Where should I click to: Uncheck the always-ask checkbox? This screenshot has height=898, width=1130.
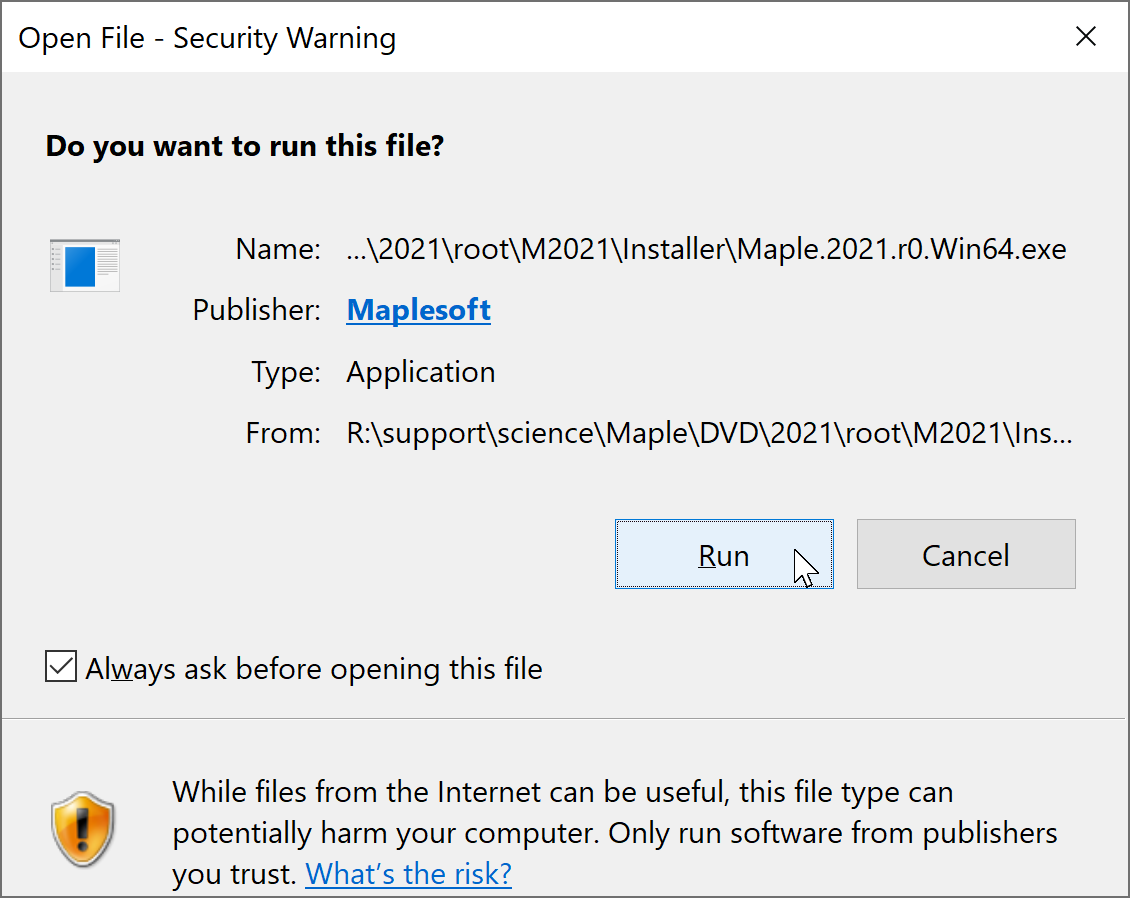coord(62,667)
